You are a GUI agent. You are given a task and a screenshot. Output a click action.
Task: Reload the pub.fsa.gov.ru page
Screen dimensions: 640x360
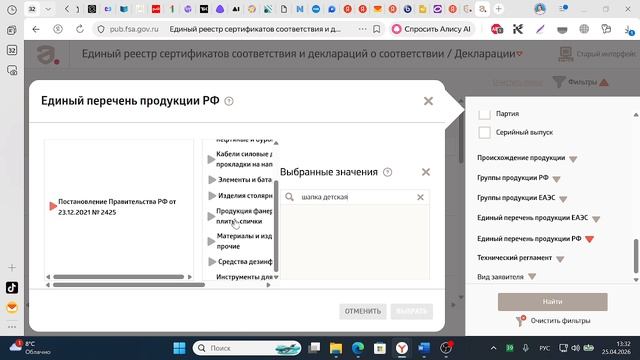click(x=80, y=29)
